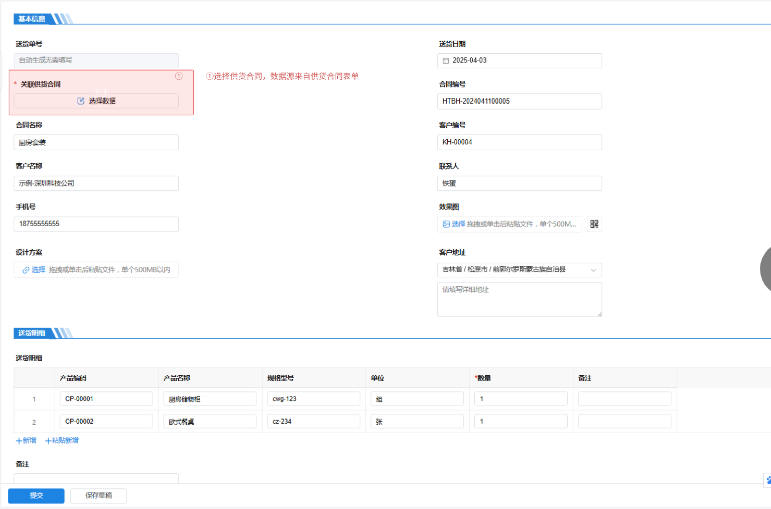Open the 客户地址 region dropdown
771x509 pixels.
tap(519, 269)
